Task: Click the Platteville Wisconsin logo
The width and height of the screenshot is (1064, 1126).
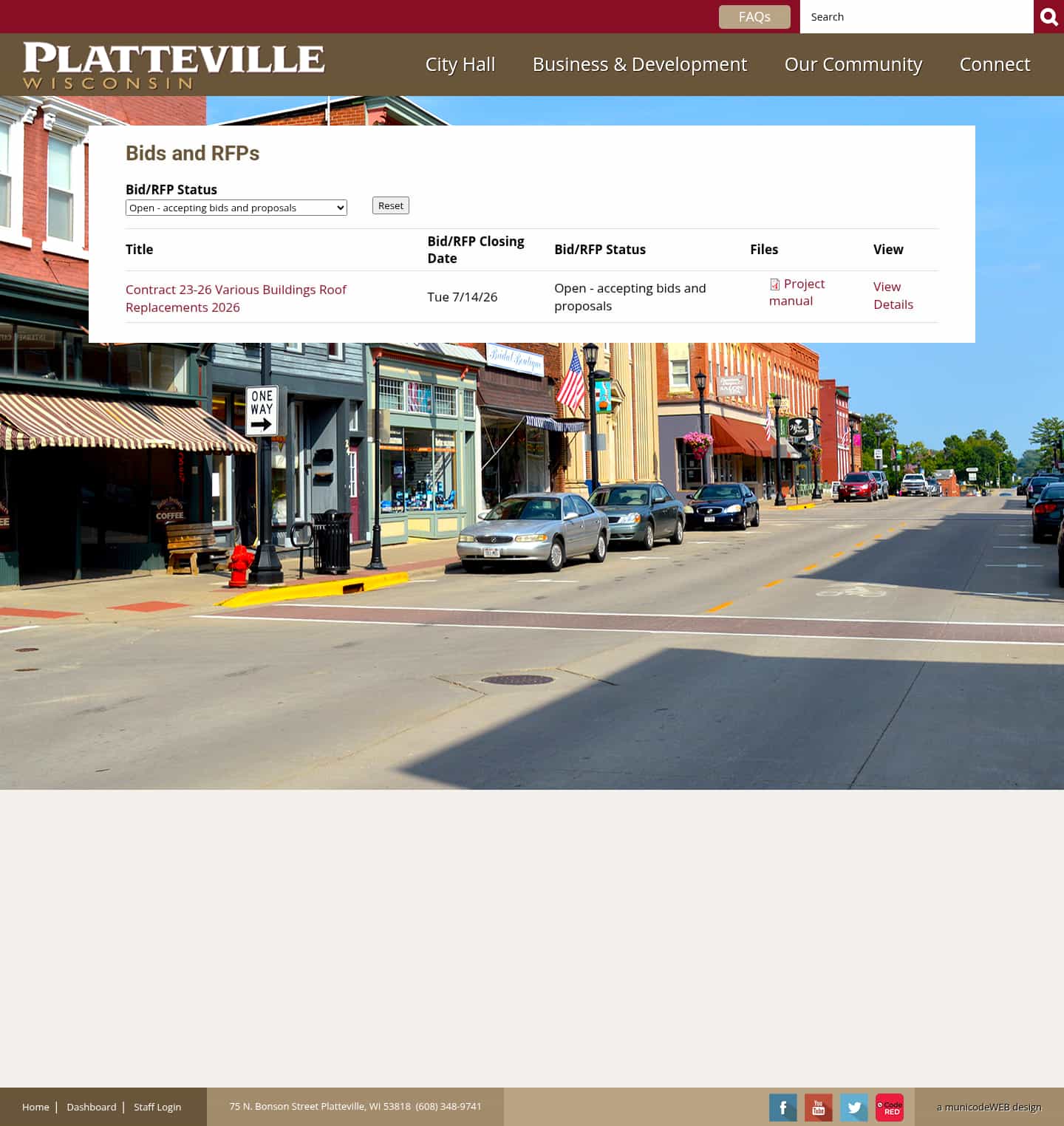Action: pyautogui.click(x=174, y=65)
